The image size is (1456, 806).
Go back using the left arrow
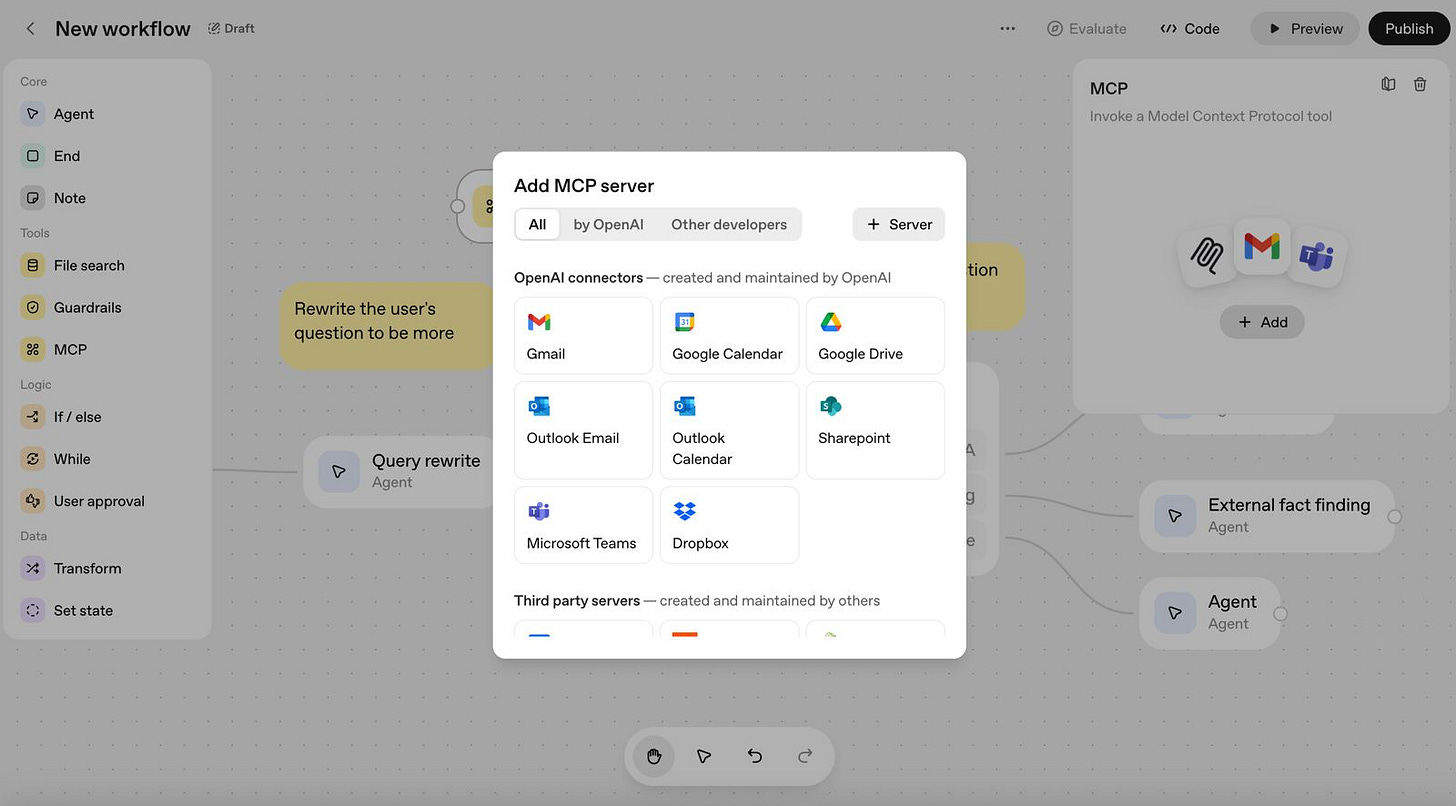pyautogui.click(x=30, y=28)
